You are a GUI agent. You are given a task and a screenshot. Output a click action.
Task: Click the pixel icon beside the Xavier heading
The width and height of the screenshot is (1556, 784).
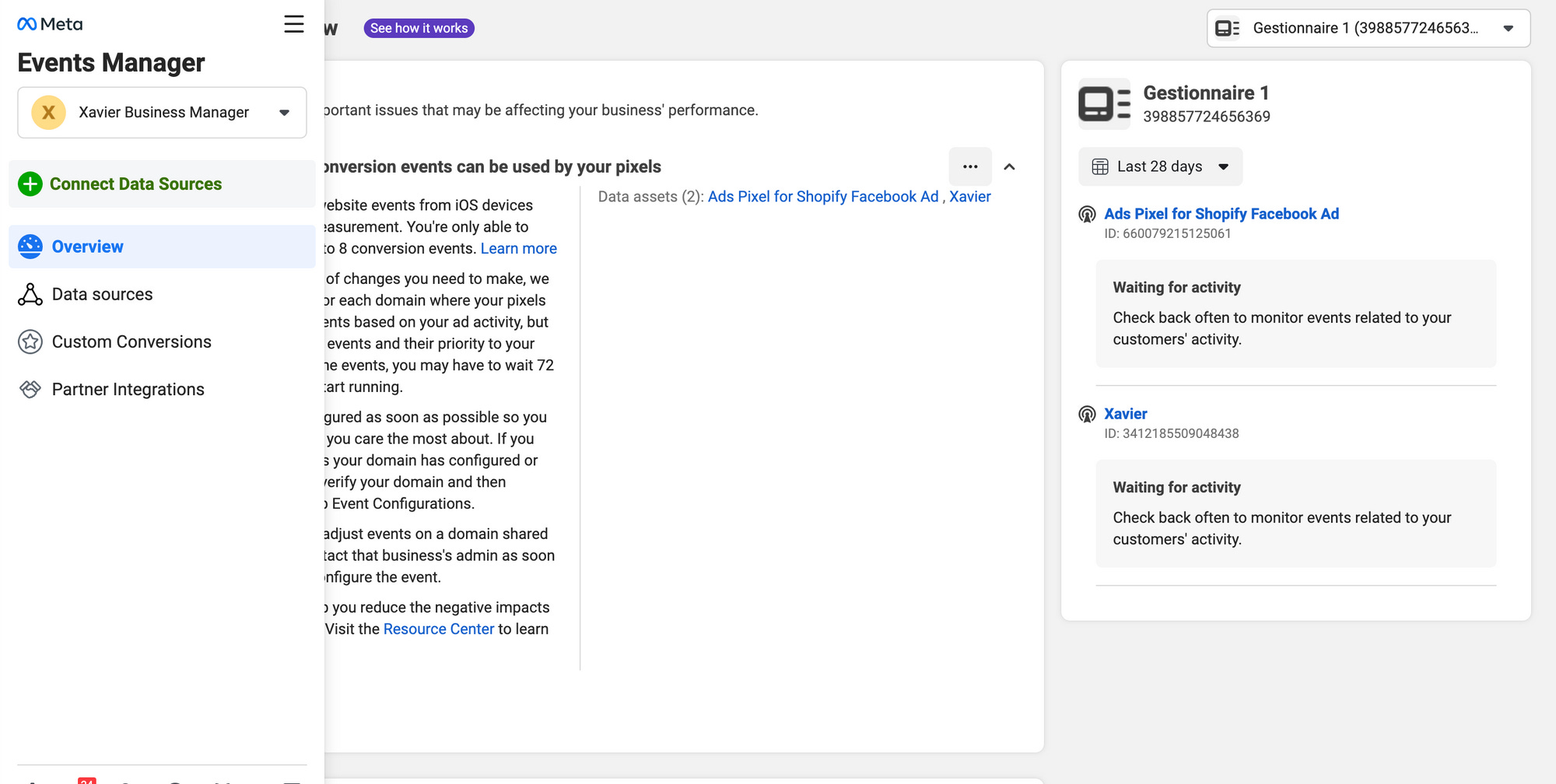pos(1087,415)
